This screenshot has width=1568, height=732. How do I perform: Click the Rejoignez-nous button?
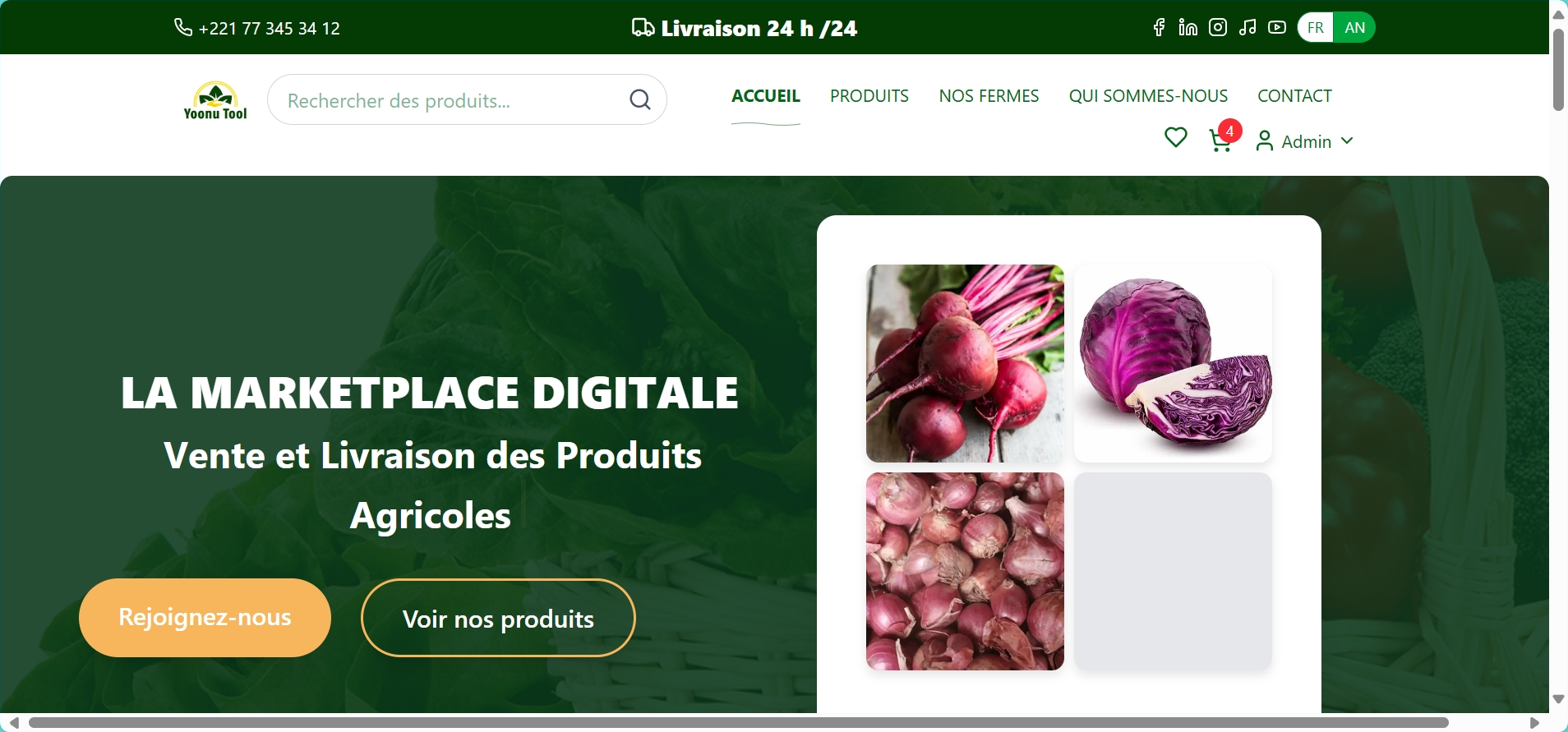point(205,618)
